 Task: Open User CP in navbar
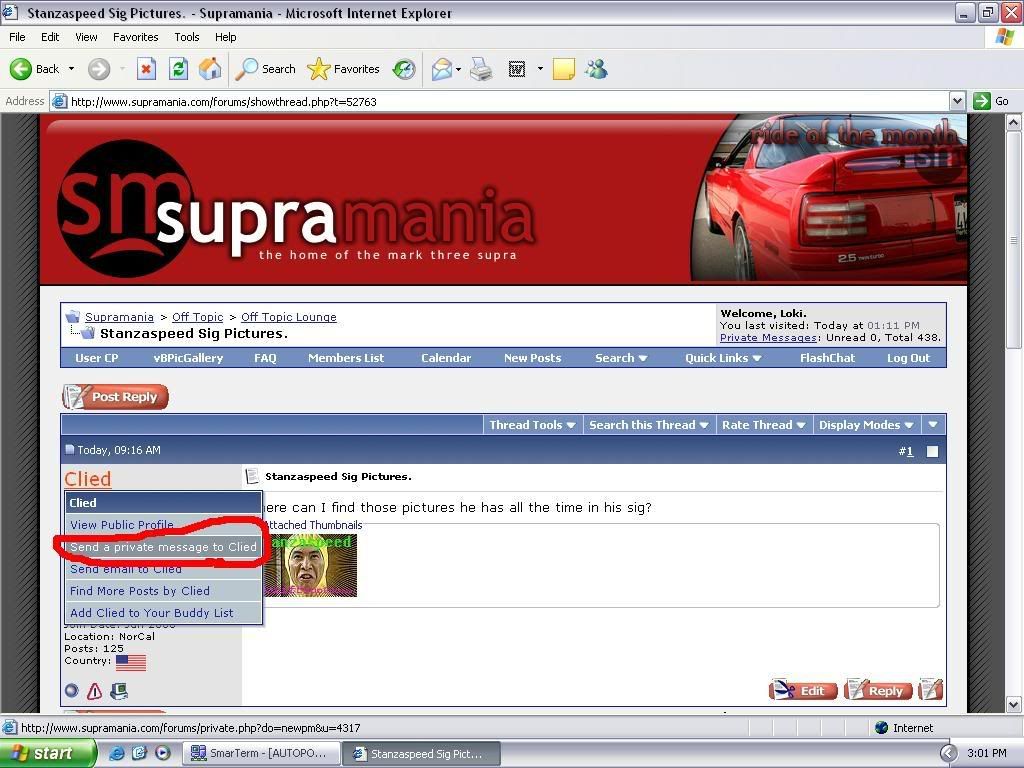click(x=97, y=358)
